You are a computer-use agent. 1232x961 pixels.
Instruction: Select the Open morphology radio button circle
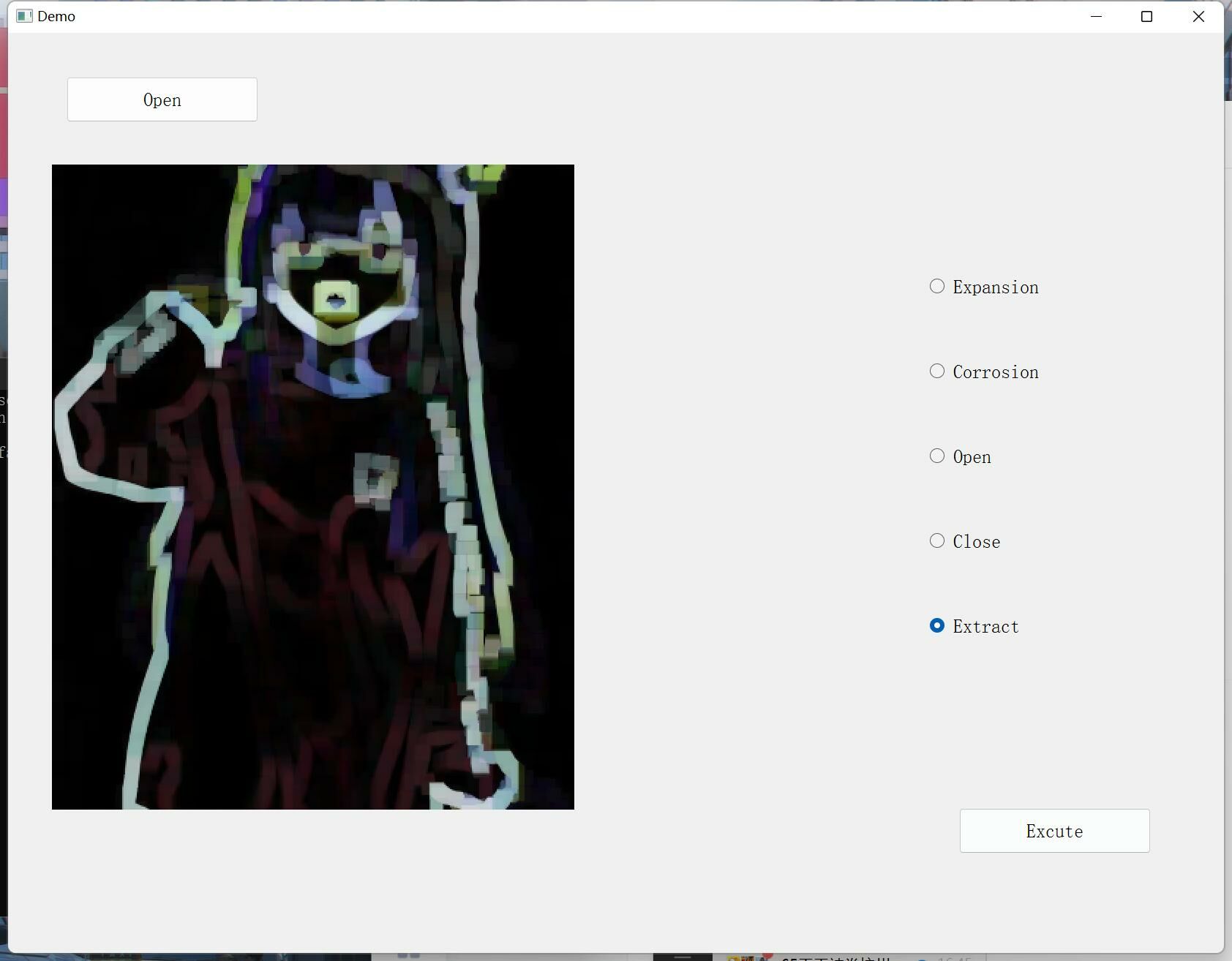(937, 456)
